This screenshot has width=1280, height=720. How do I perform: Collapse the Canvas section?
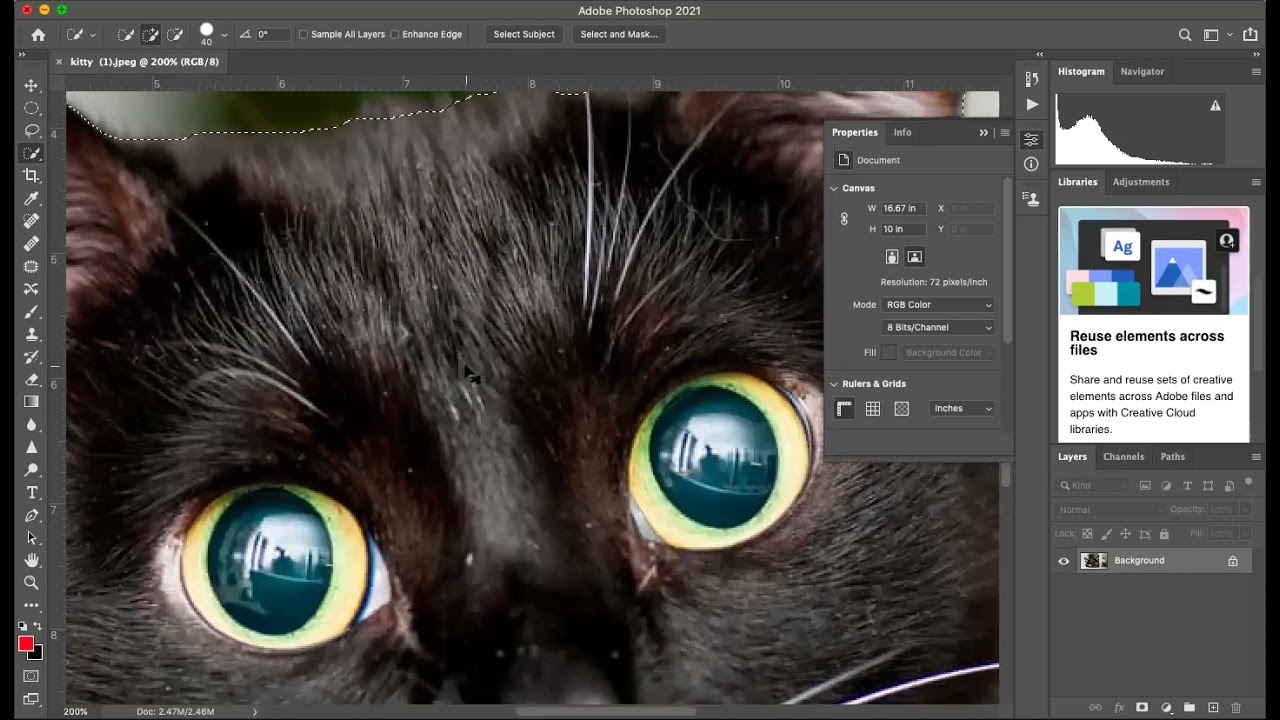coord(834,188)
